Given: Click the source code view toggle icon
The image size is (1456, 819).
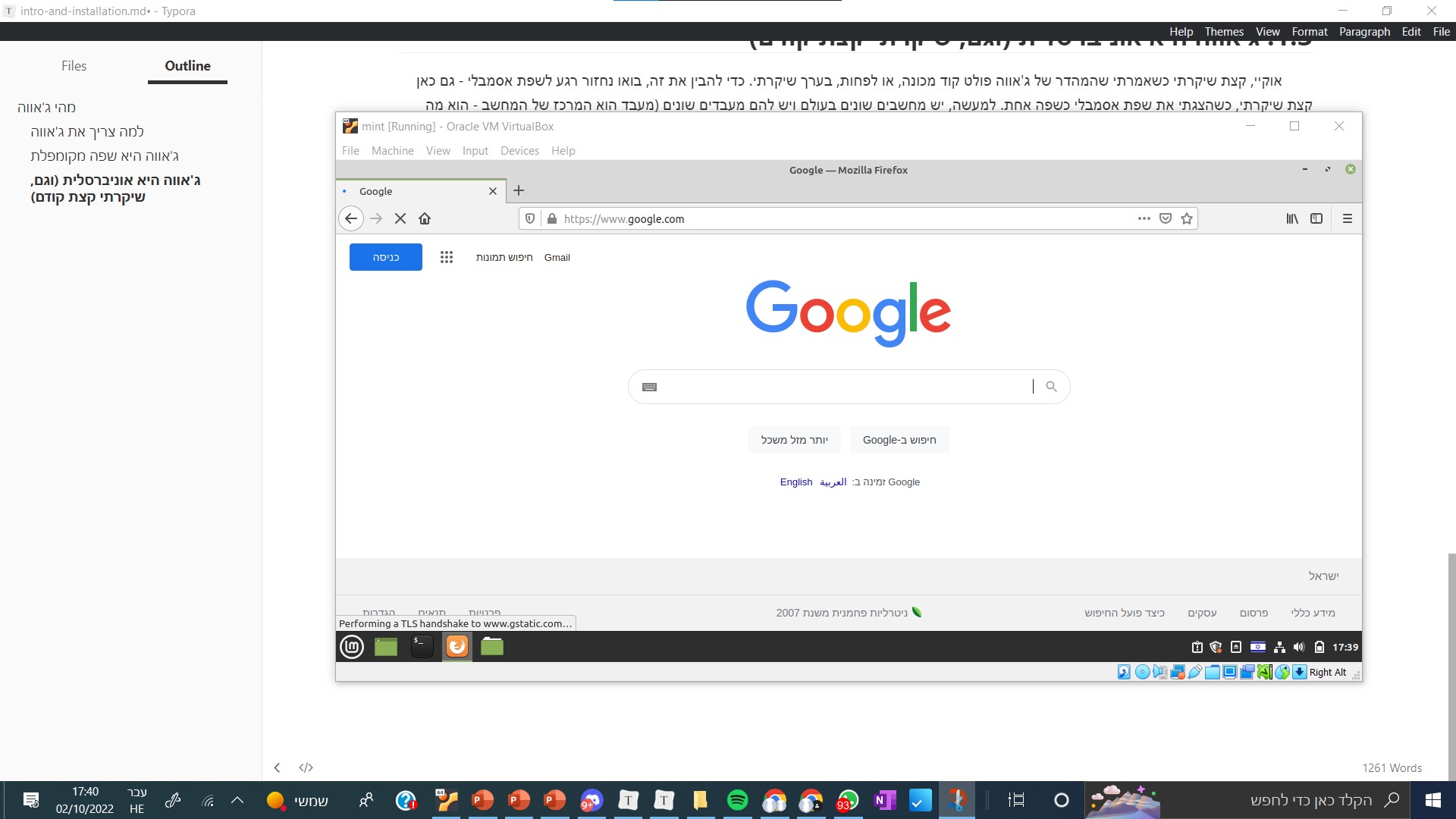Looking at the screenshot, I should [306, 766].
